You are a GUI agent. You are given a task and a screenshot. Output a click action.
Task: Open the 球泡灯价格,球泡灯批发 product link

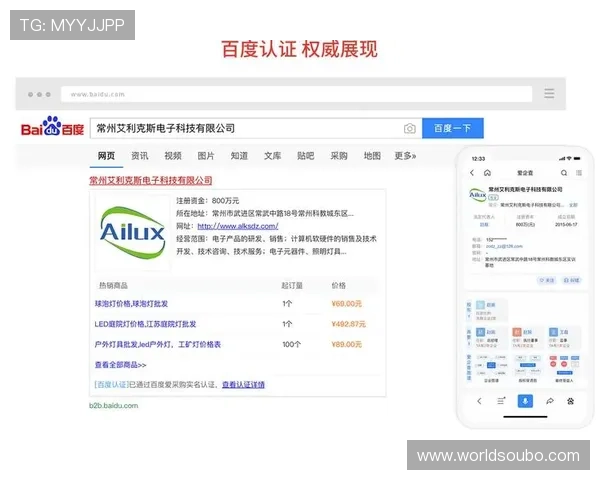coord(131,304)
